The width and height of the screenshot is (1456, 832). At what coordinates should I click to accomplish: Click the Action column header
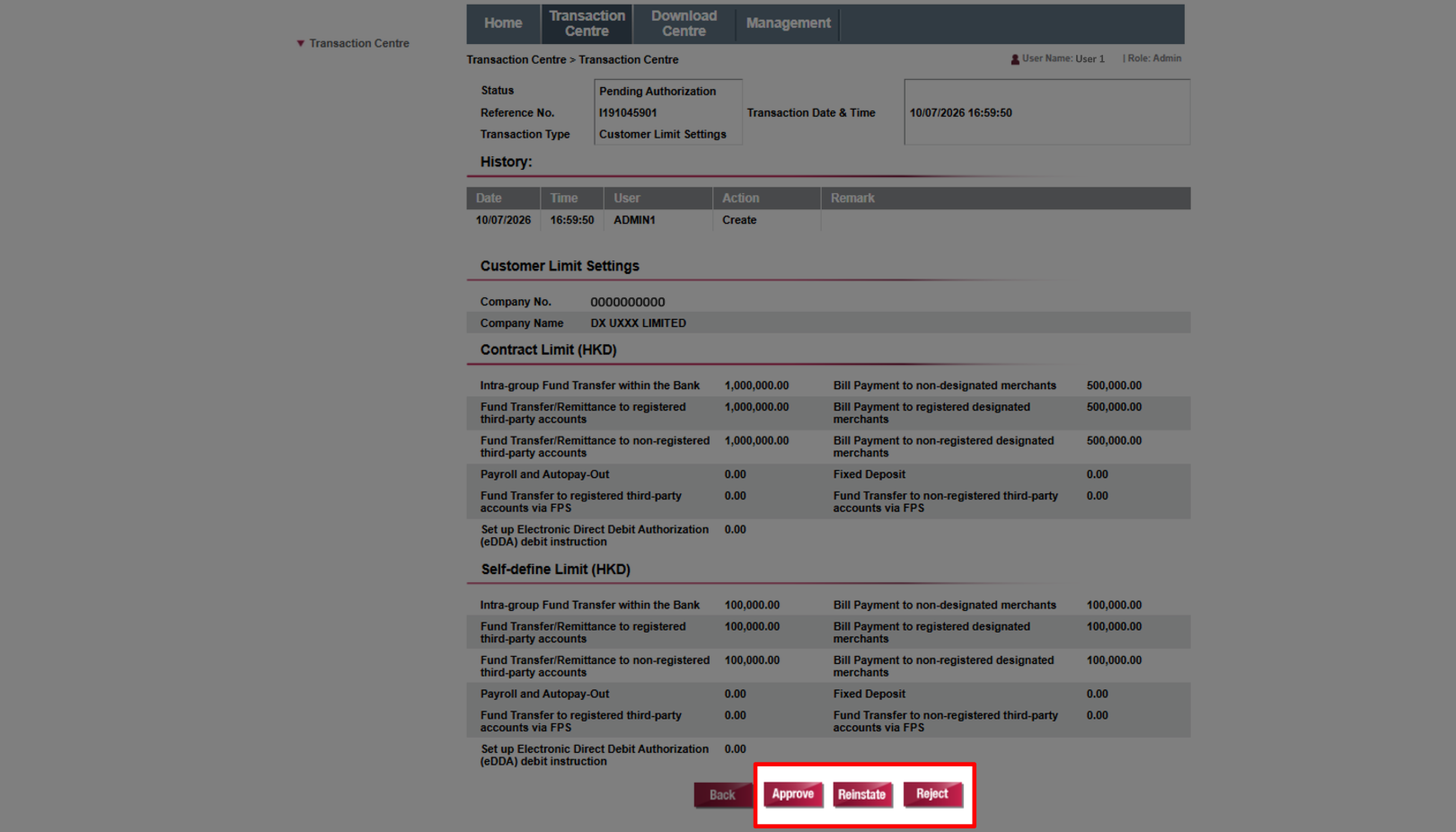tap(740, 199)
